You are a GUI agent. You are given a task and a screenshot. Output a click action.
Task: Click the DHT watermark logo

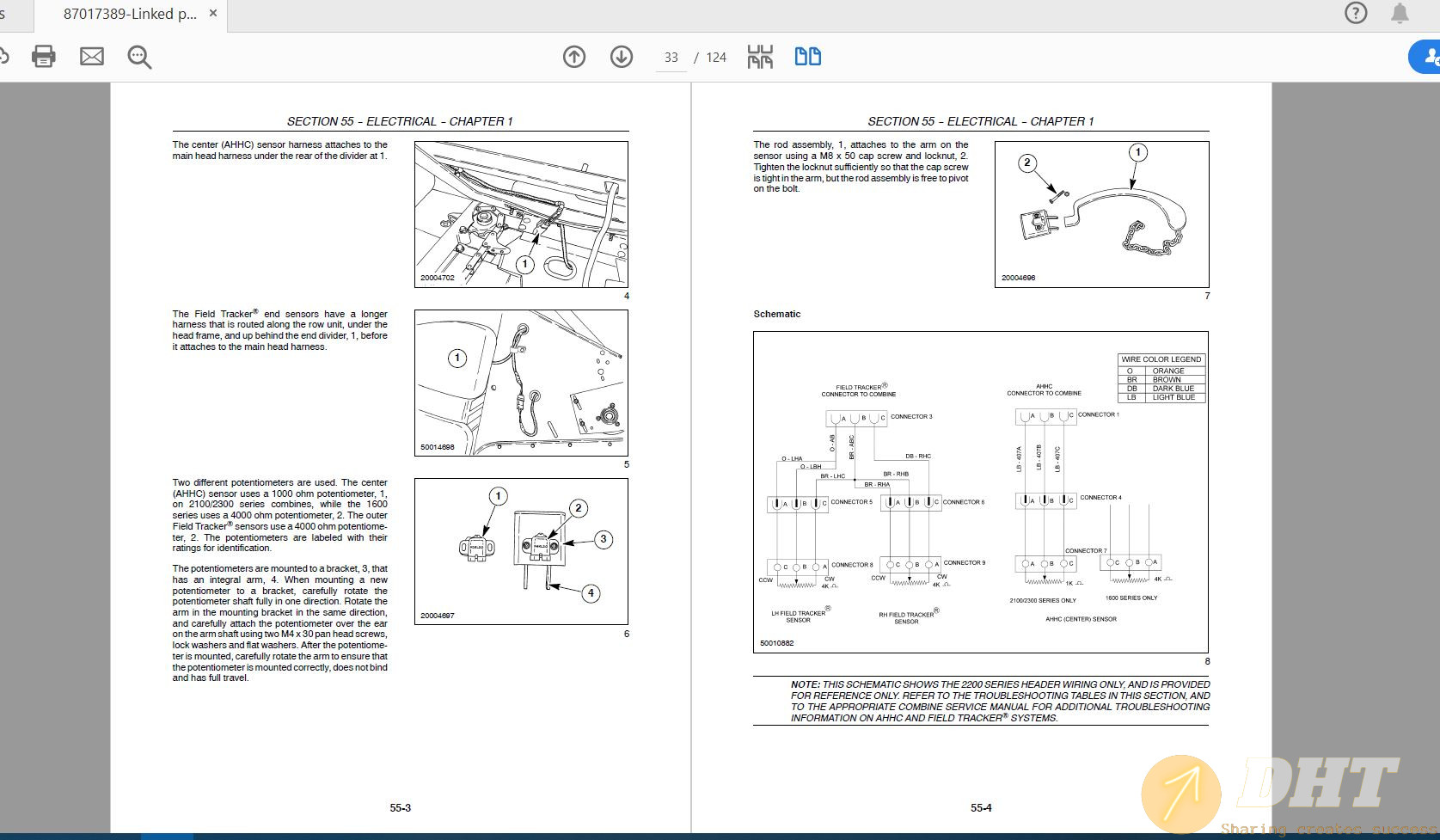[1272, 793]
